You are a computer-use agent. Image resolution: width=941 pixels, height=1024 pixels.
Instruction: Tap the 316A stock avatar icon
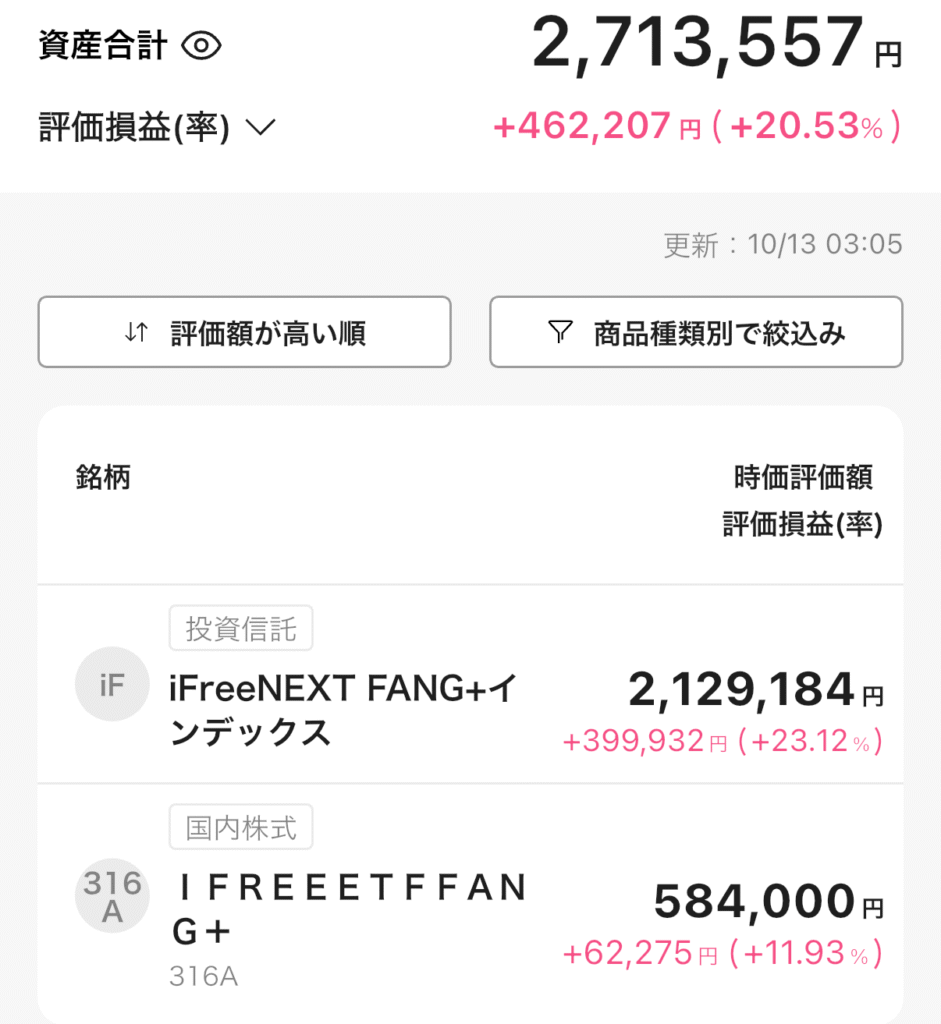(112, 896)
